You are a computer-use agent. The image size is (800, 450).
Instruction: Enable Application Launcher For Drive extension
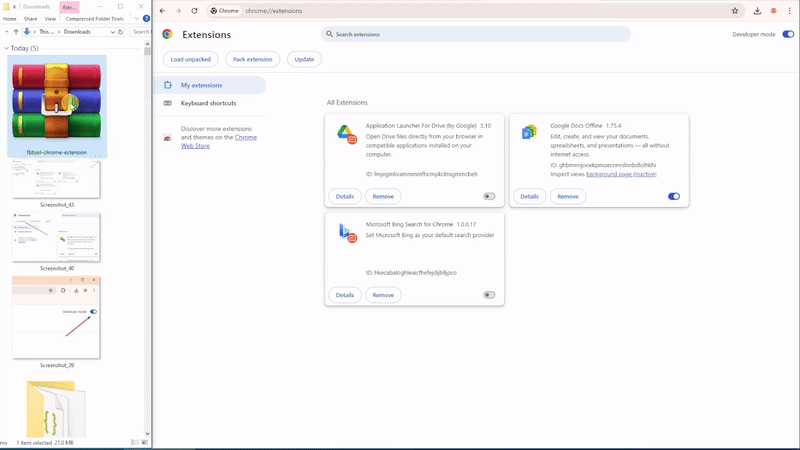pyautogui.click(x=489, y=196)
